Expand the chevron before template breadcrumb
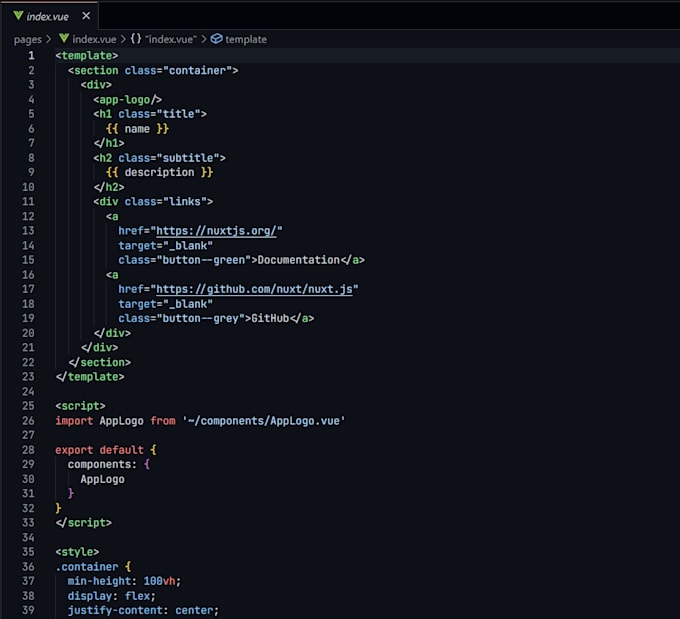The image size is (680, 619). coord(203,39)
